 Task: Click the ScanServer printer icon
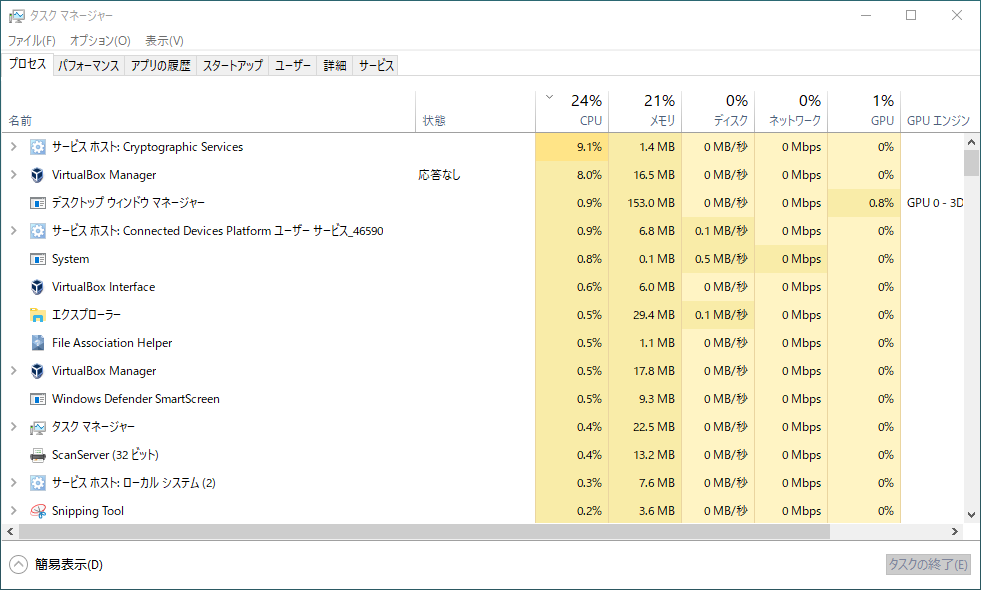click(38, 455)
